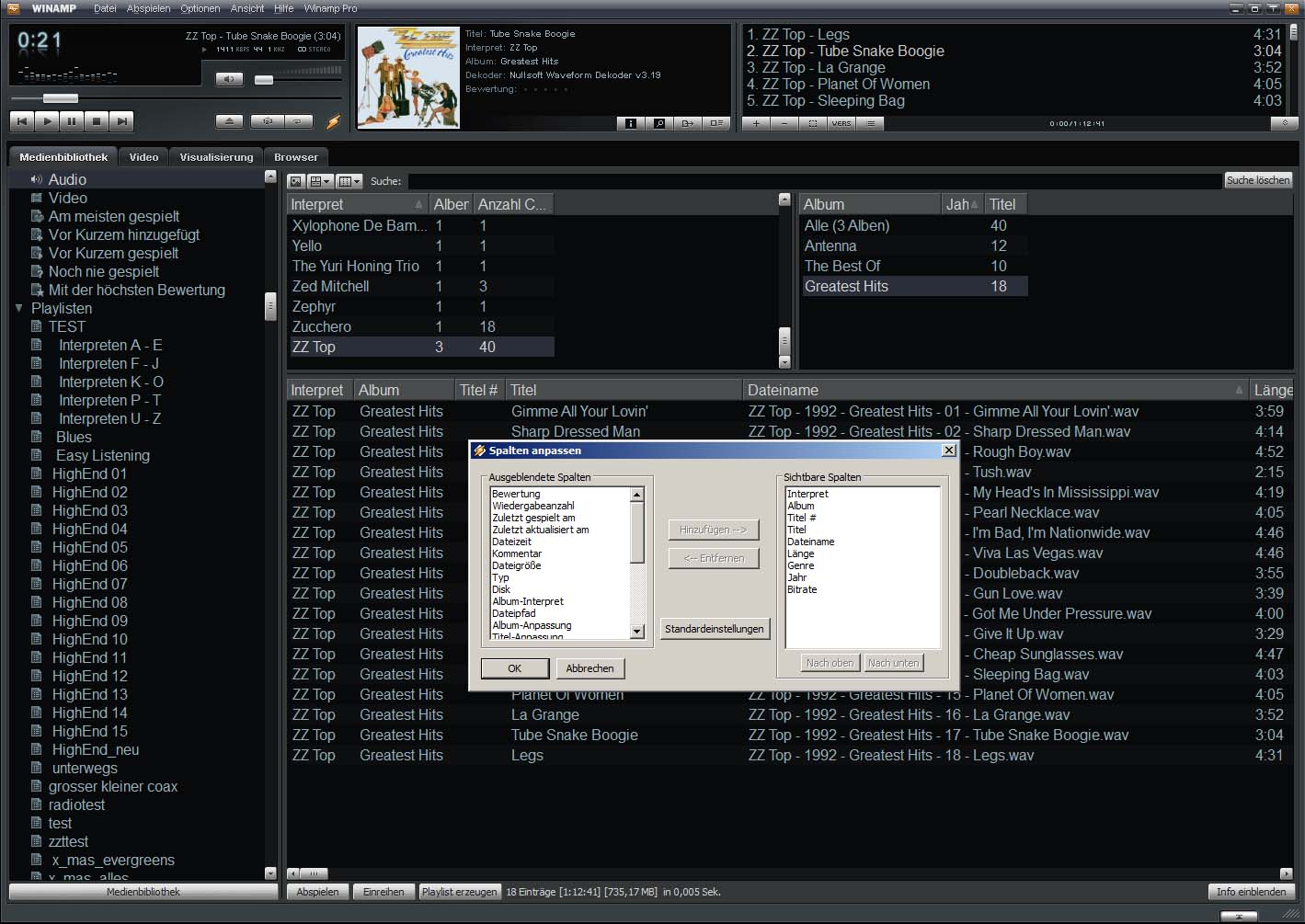Open the view mode dropdown beside search
The width and height of the screenshot is (1305, 924).
point(320,181)
